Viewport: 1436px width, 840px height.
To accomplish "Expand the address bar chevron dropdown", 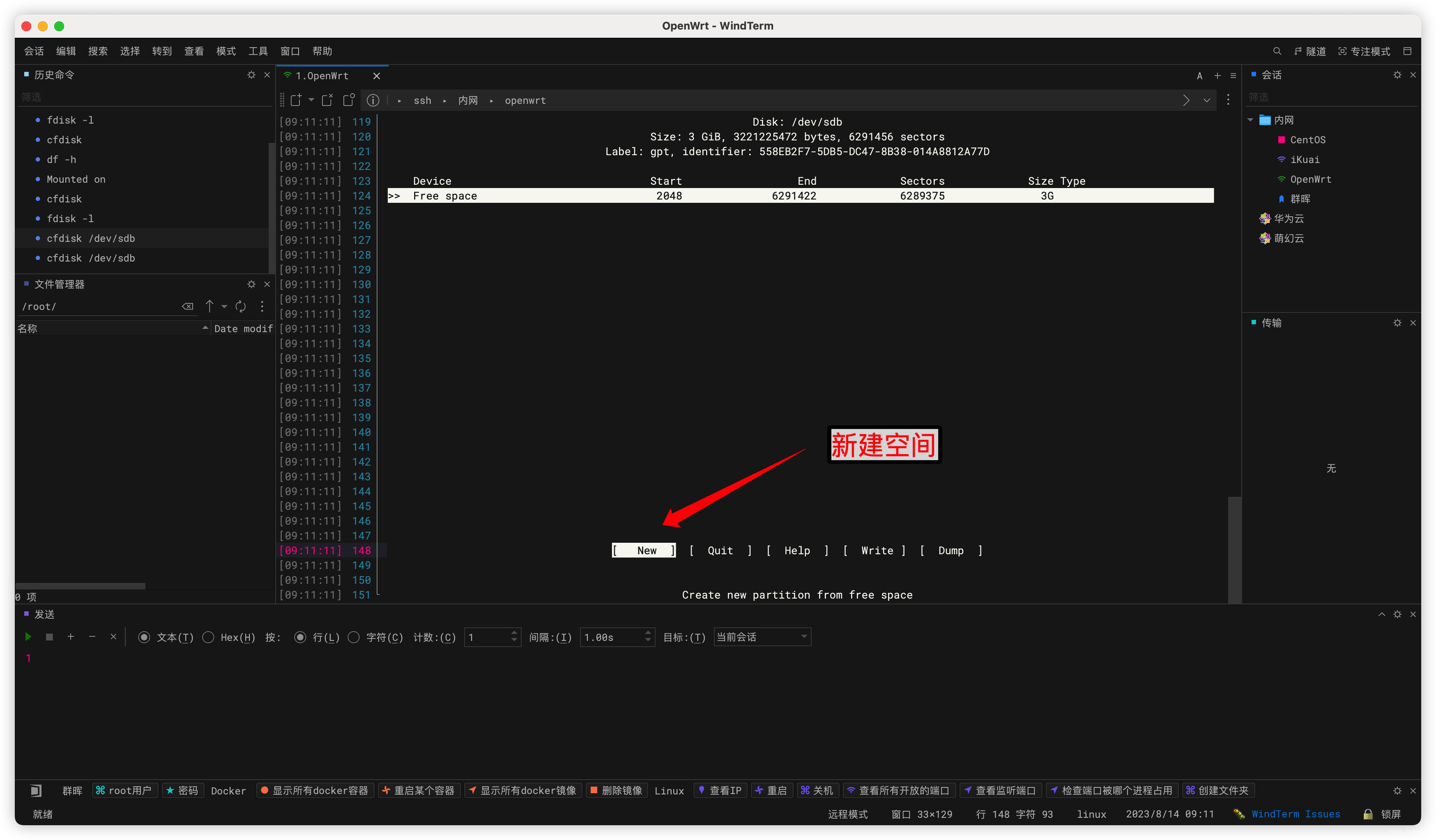I will pos(1206,100).
